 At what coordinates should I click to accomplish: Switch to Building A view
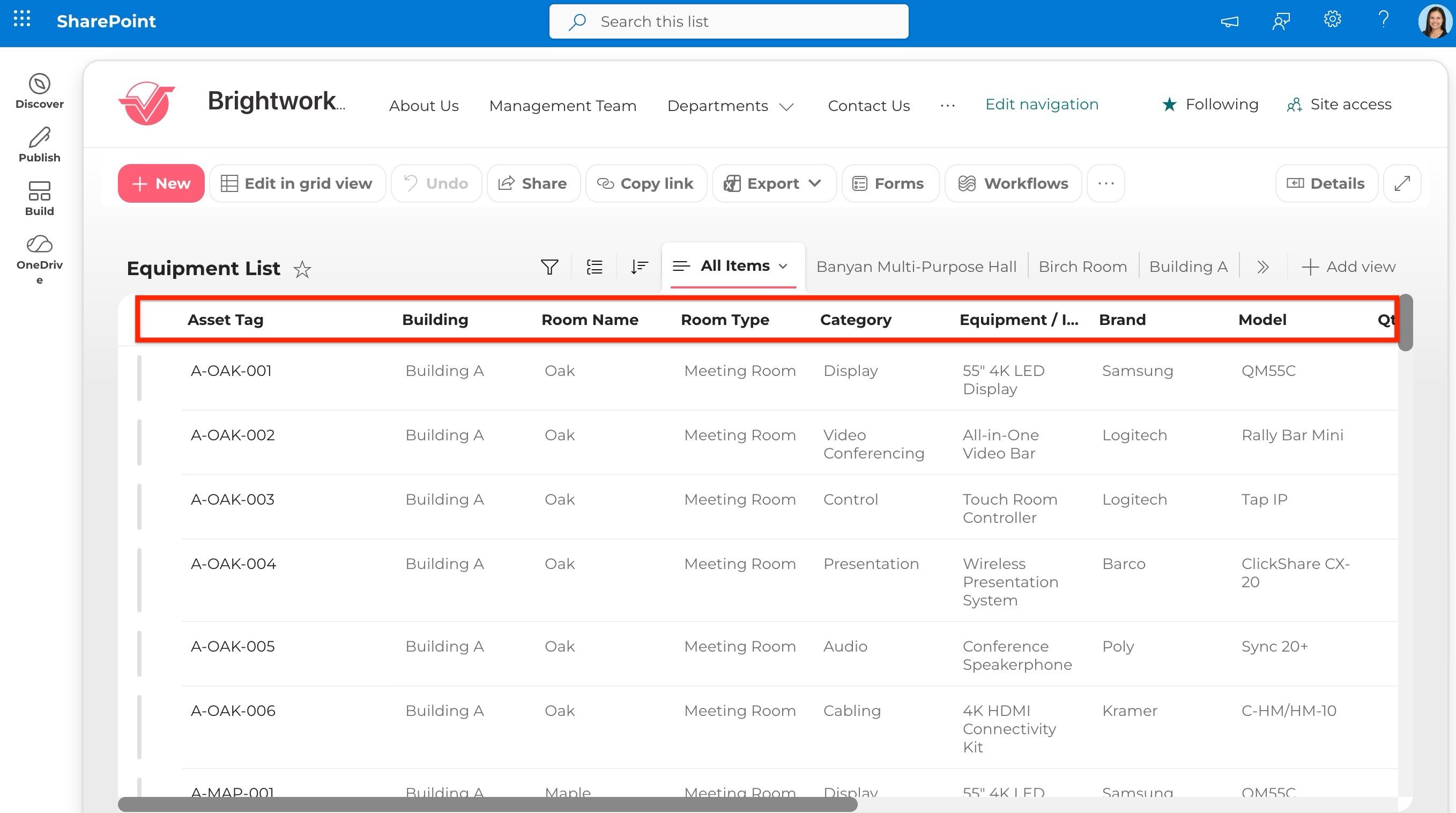pos(1188,267)
